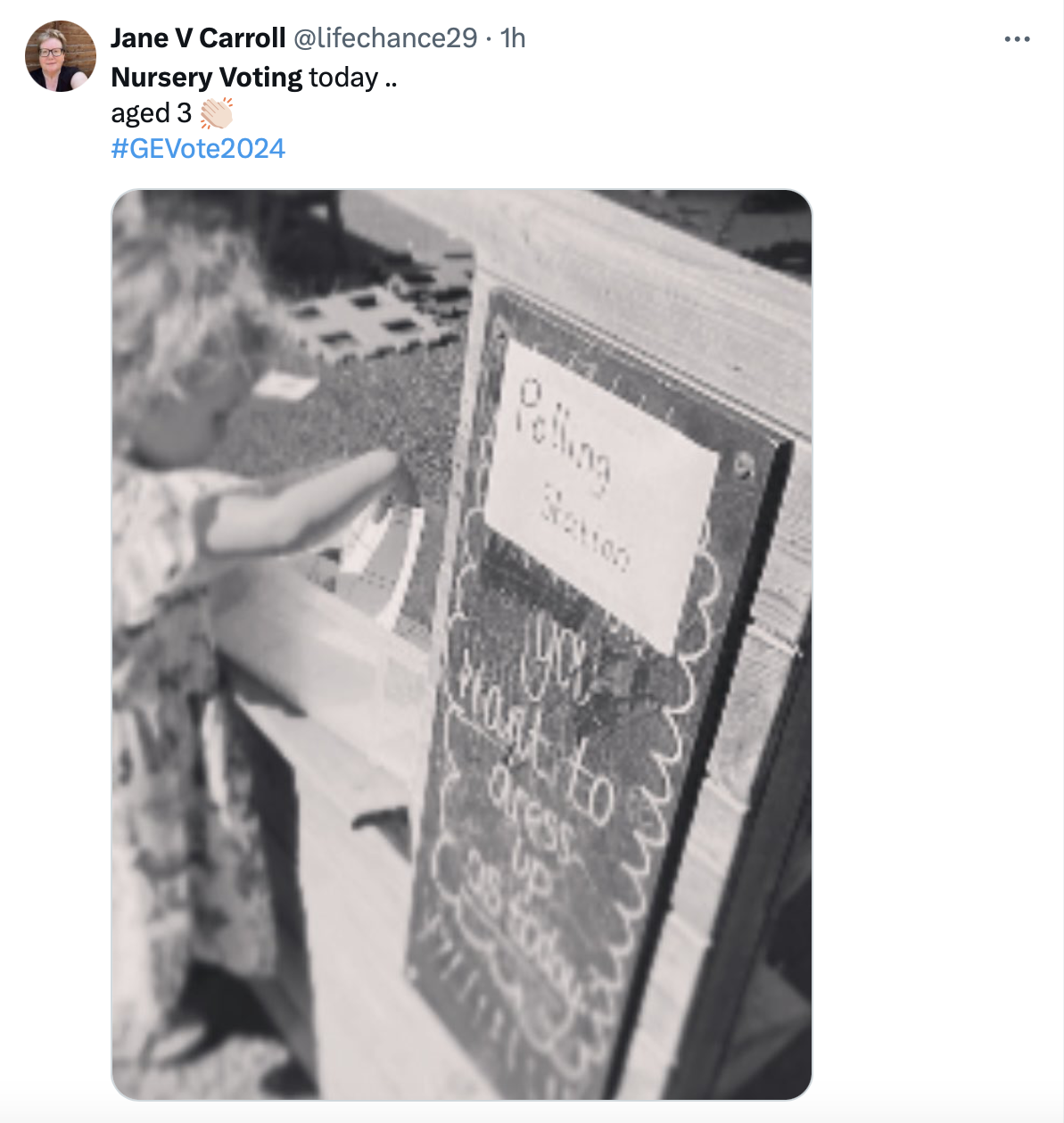Screen dimensions: 1064x1123
Task: Click the word today in the tweet
Action: (343, 78)
